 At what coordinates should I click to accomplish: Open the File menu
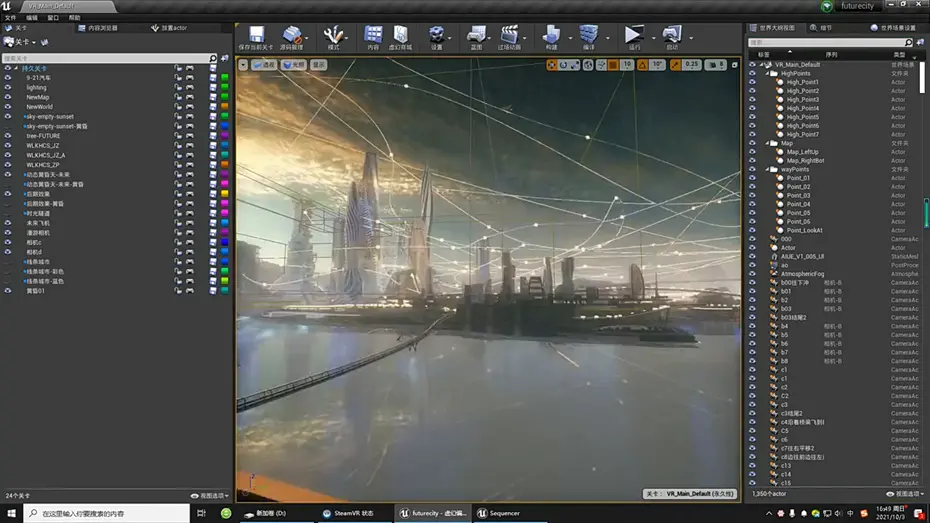point(11,18)
